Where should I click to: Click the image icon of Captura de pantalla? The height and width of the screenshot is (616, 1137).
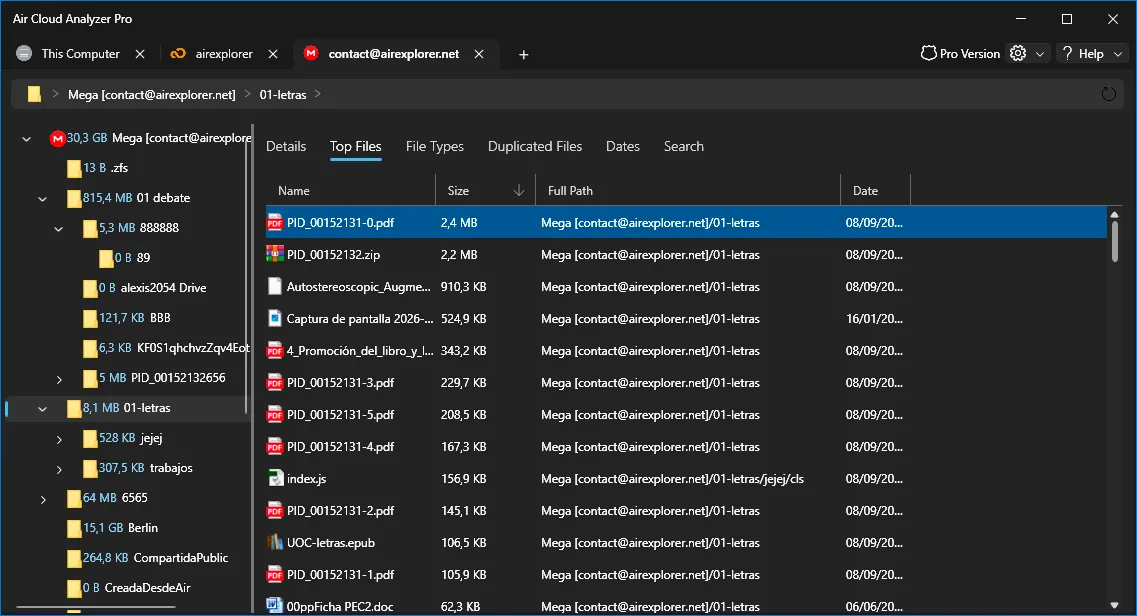click(x=274, y=318)
